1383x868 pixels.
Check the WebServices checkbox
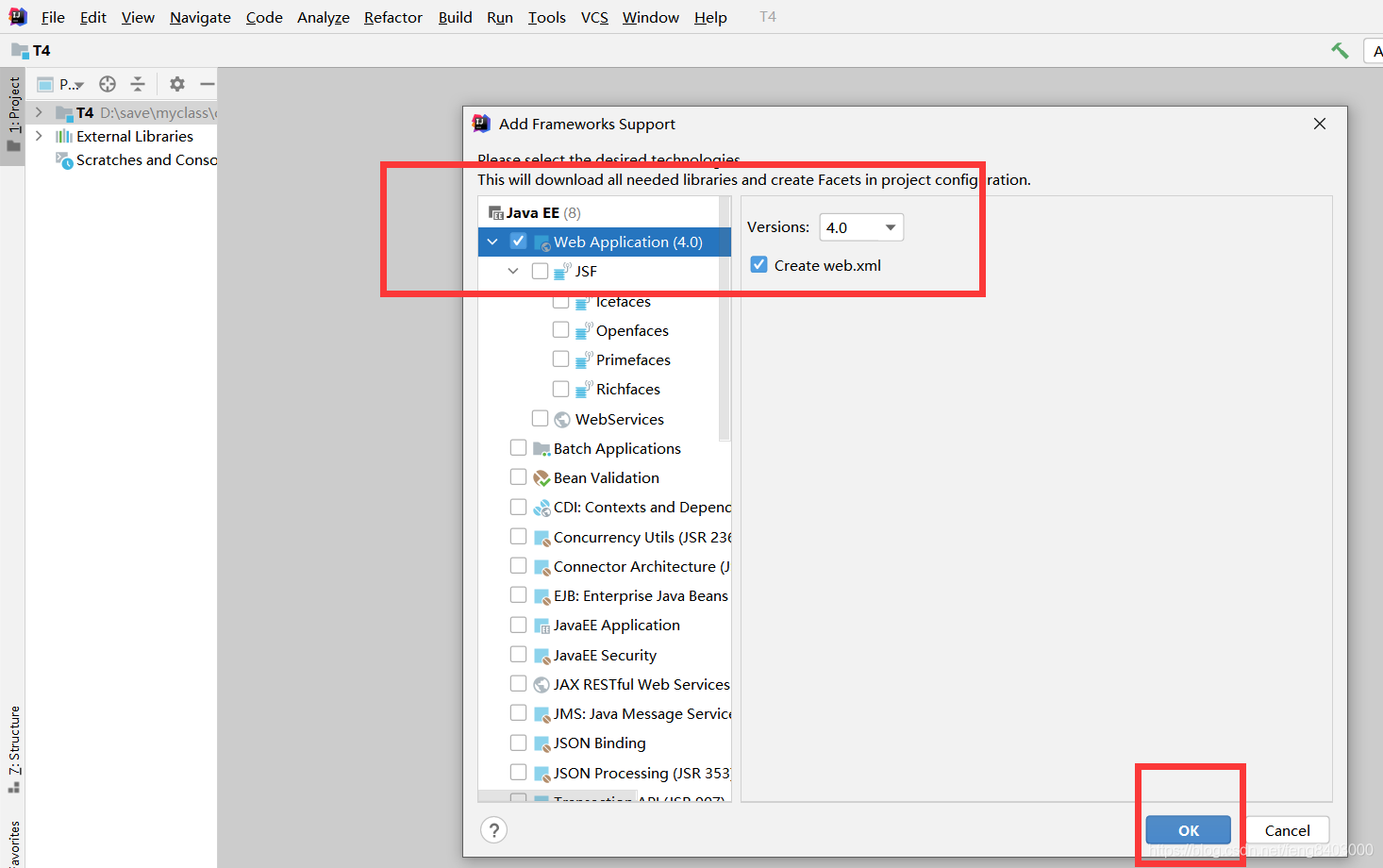click(x=540, y=418)
